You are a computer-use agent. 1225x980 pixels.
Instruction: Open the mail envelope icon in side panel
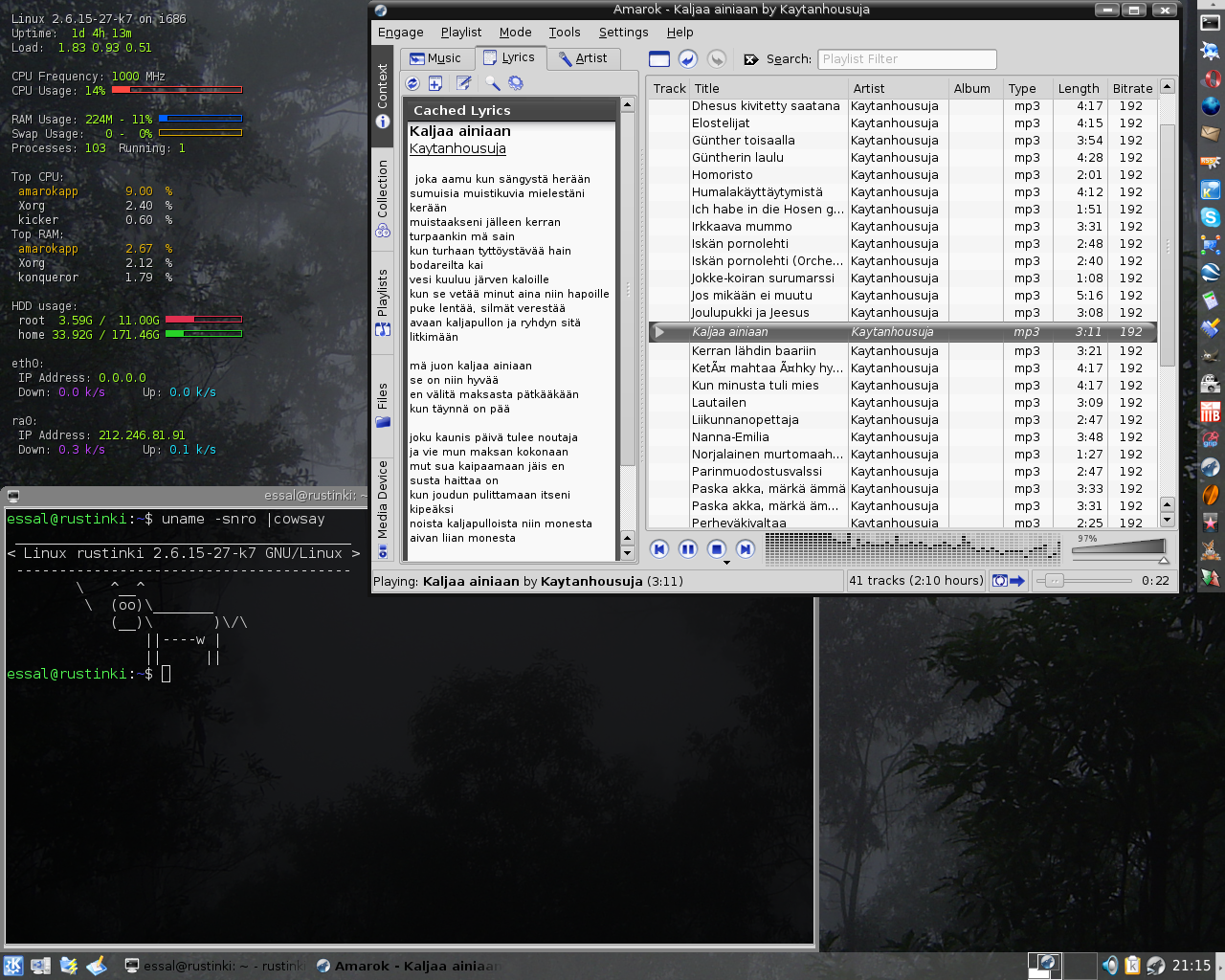(x=1211, y=134)
